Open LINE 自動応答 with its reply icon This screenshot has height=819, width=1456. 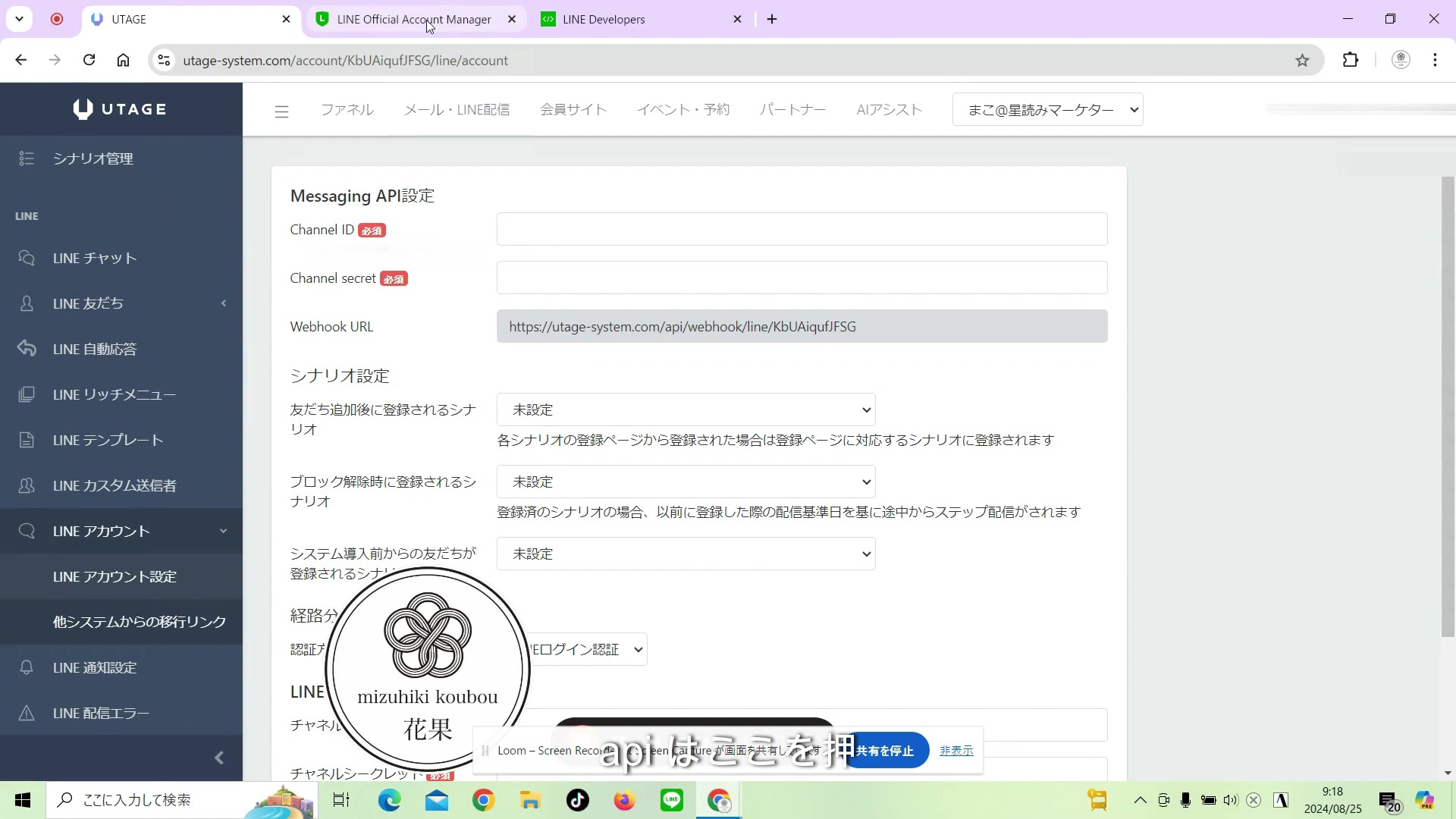[27, 349]
